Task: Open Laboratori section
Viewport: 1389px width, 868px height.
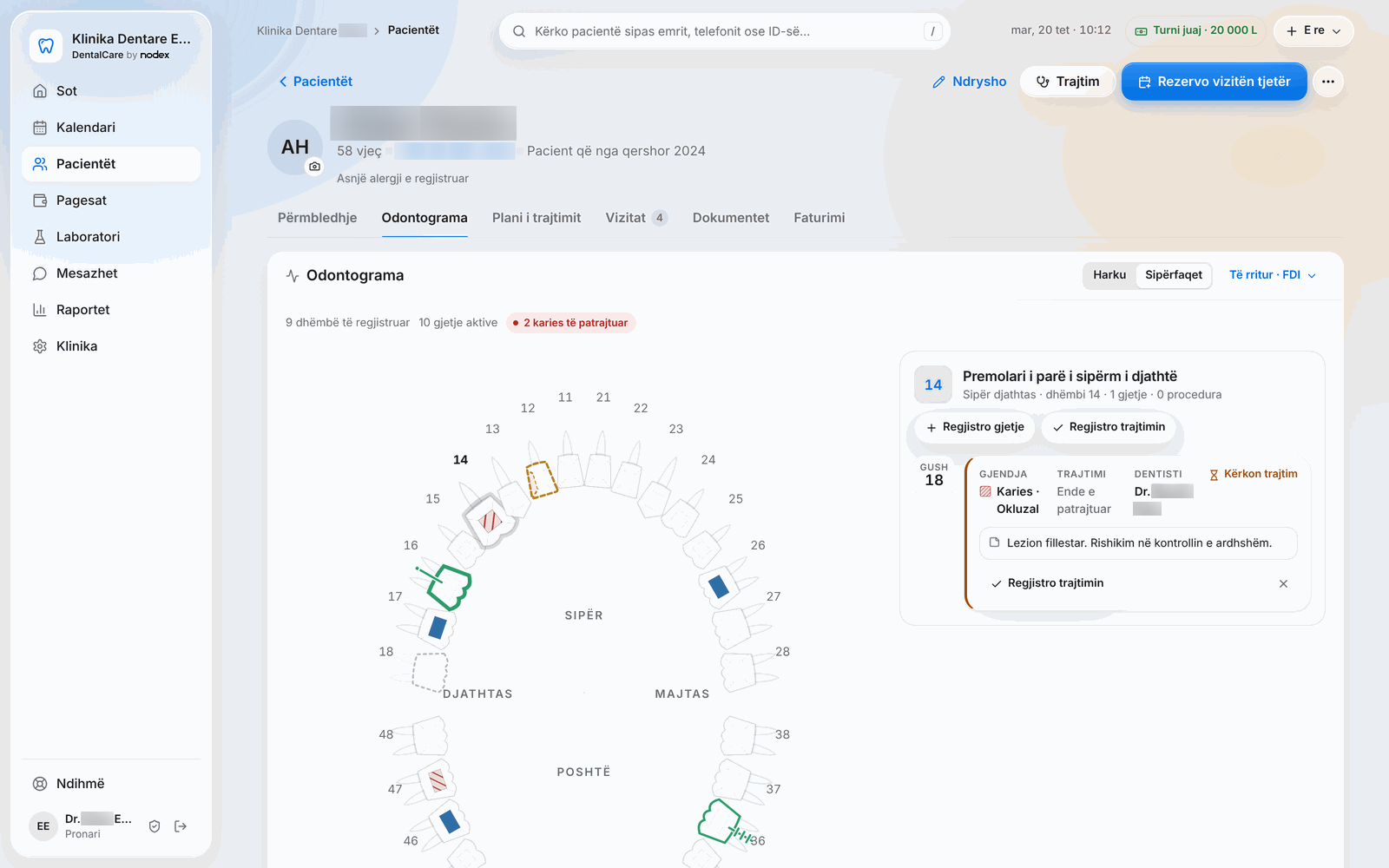Action: coord(111,237)
